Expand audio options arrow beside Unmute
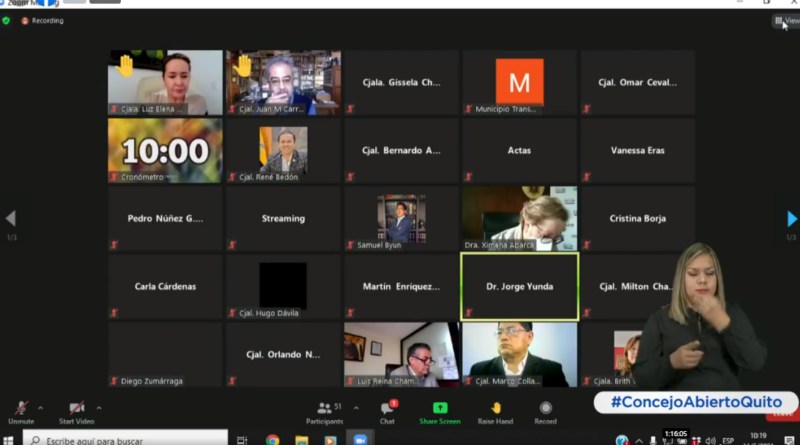Image resolution: width=800 pixels, height=445 pixels. click(x=40, y=408)
